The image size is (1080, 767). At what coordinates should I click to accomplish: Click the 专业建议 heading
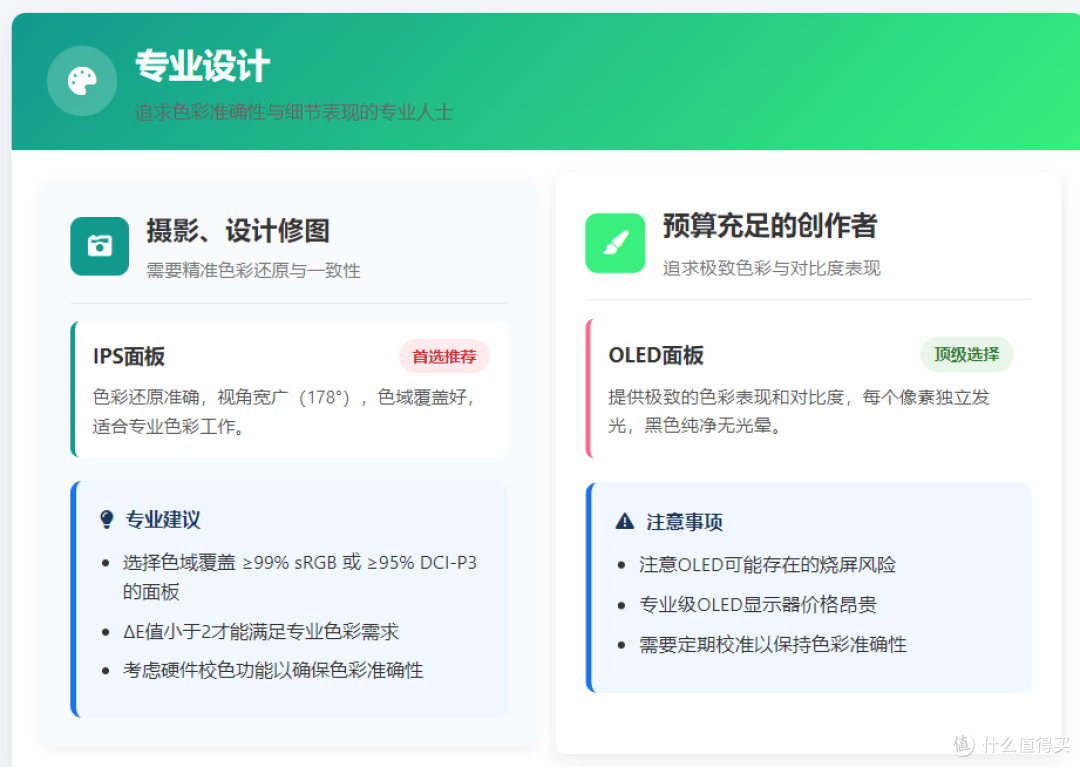[163, 520]
